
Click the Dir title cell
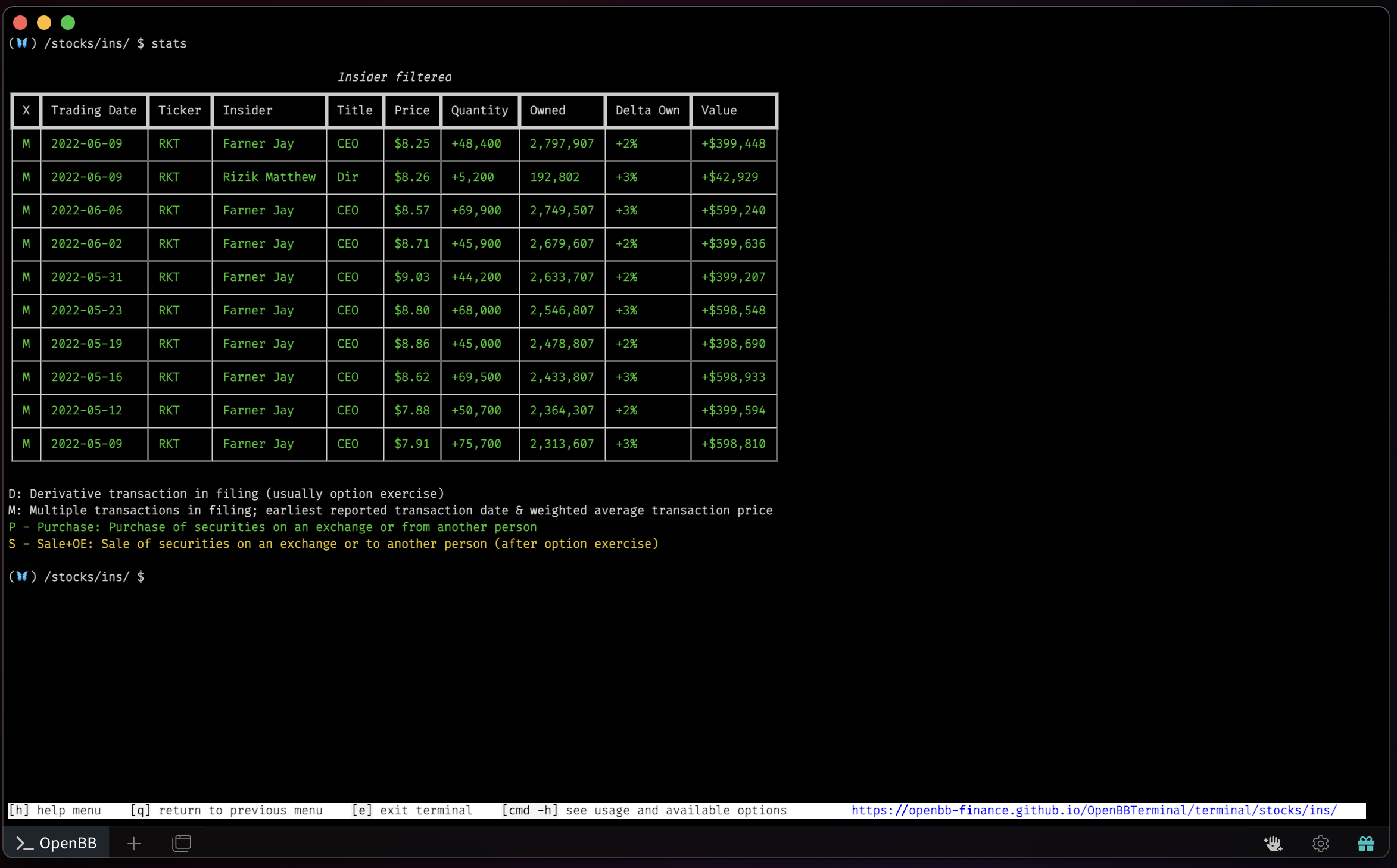[x=348, y=177]
